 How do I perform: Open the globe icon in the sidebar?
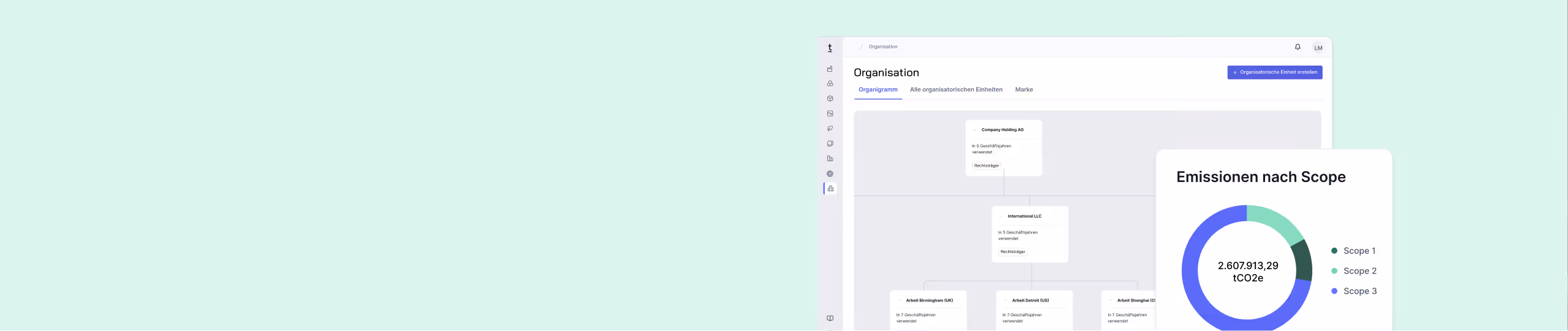click(830, 173)
